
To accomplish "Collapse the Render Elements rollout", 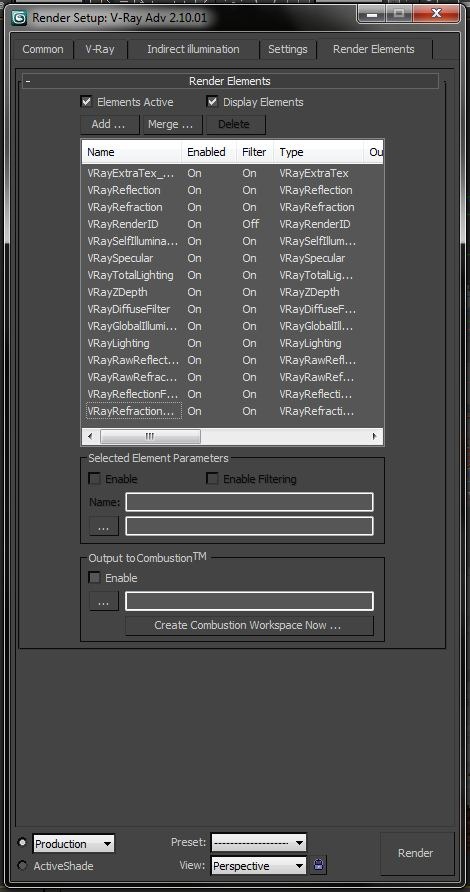I will pyautogui.click(x=230, y=81).
